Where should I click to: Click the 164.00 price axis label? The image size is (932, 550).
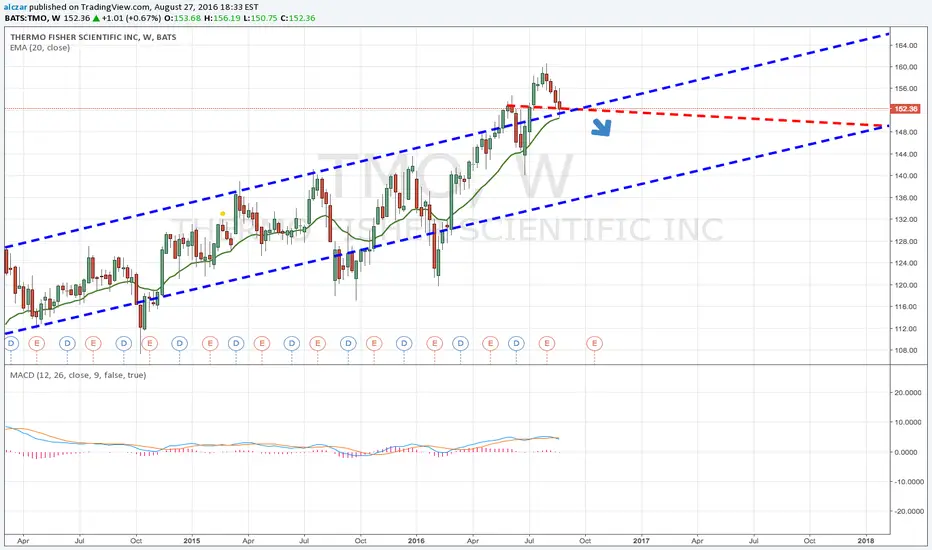click(x=906, y=45)
